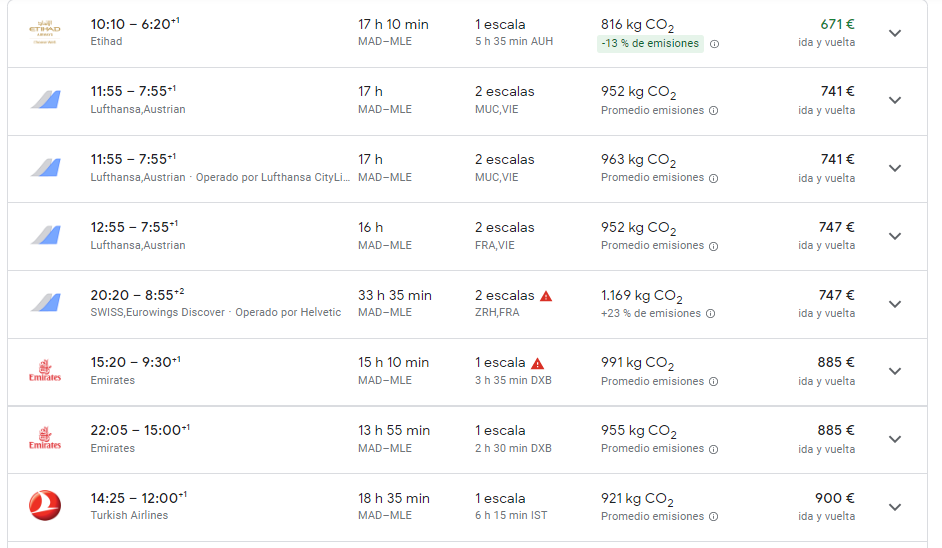942x548 pixels.
Task: Click Lufthansa logo on first 11:55 flight
Action: [x=46, y=100]
